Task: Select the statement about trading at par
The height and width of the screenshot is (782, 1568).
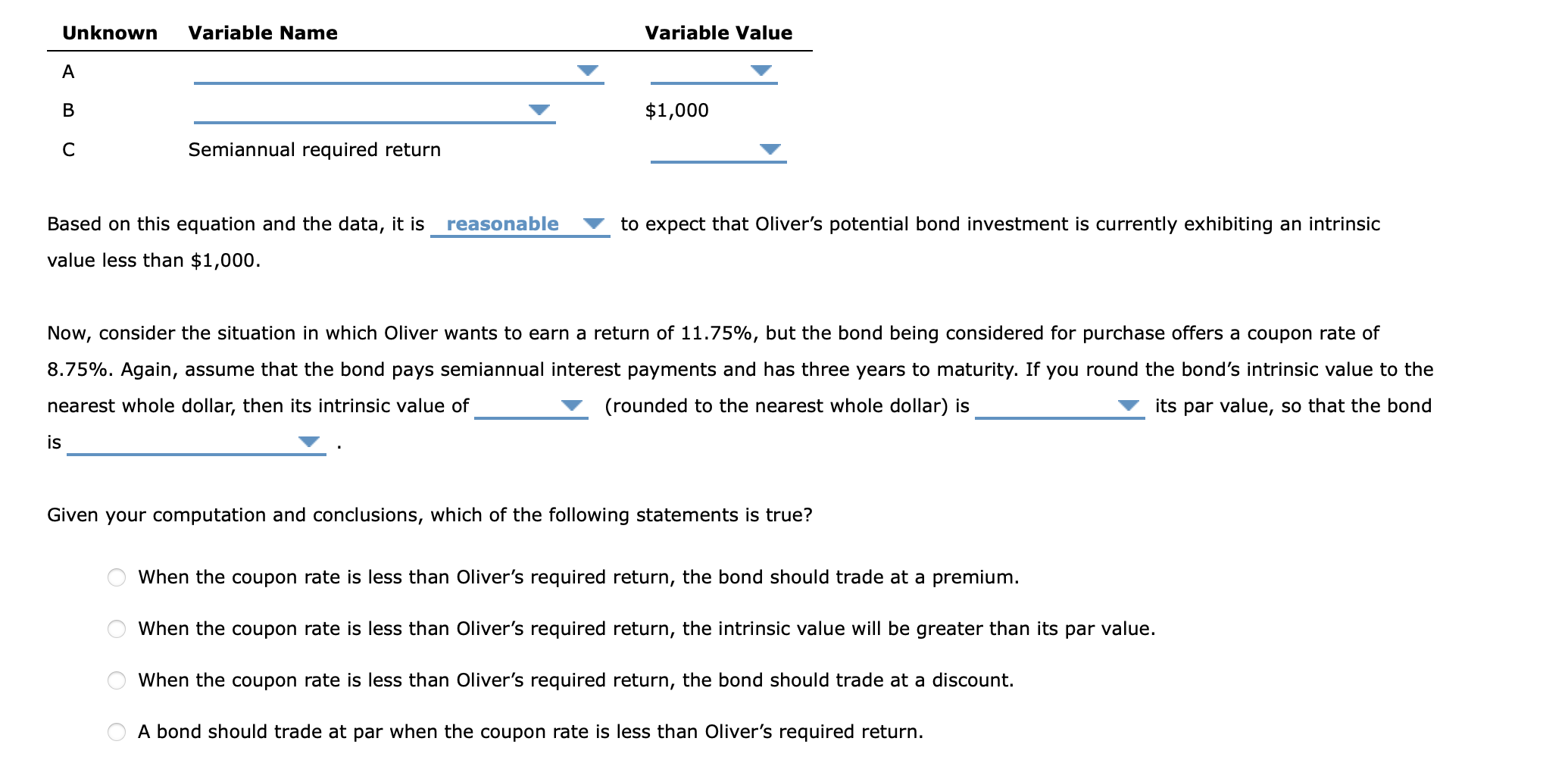Action: click(115, 732)
